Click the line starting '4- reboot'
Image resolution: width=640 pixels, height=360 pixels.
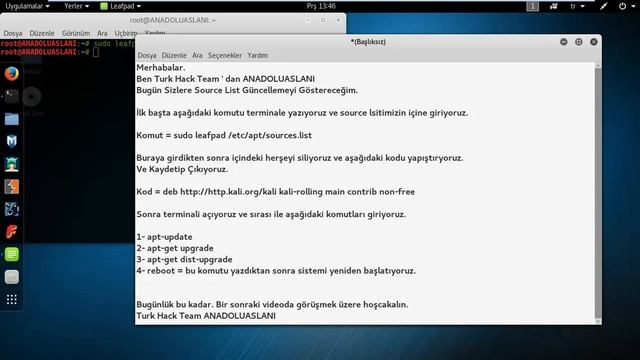(x=276, y=271)
